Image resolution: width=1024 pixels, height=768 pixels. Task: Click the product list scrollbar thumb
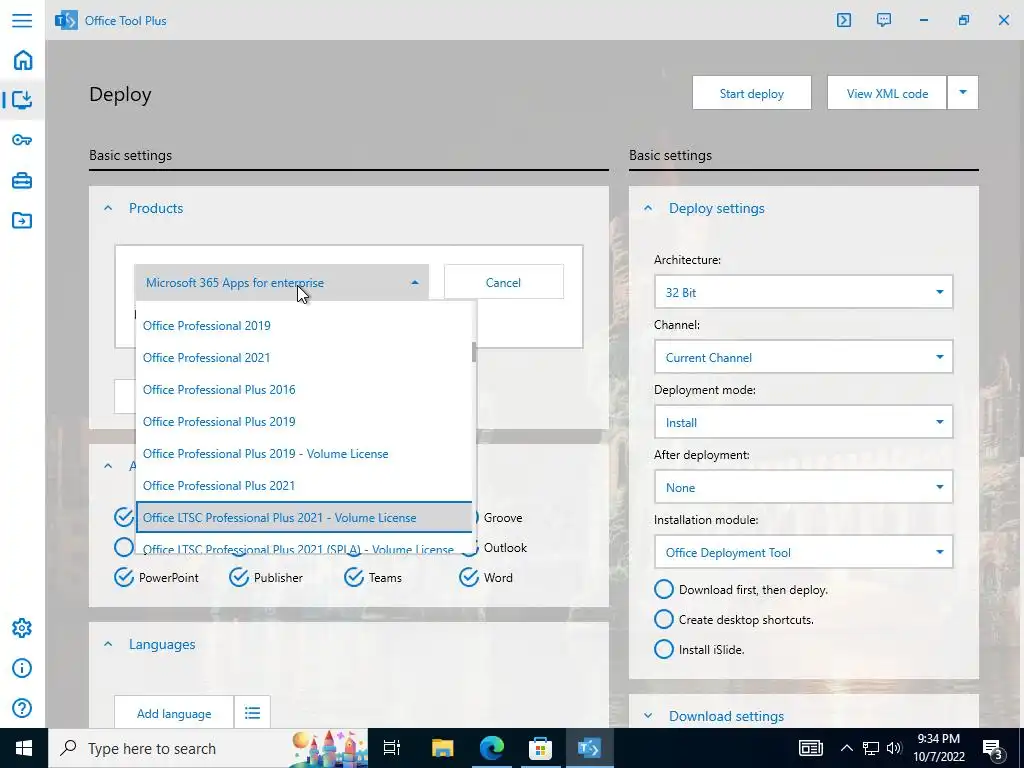[473, 351]
